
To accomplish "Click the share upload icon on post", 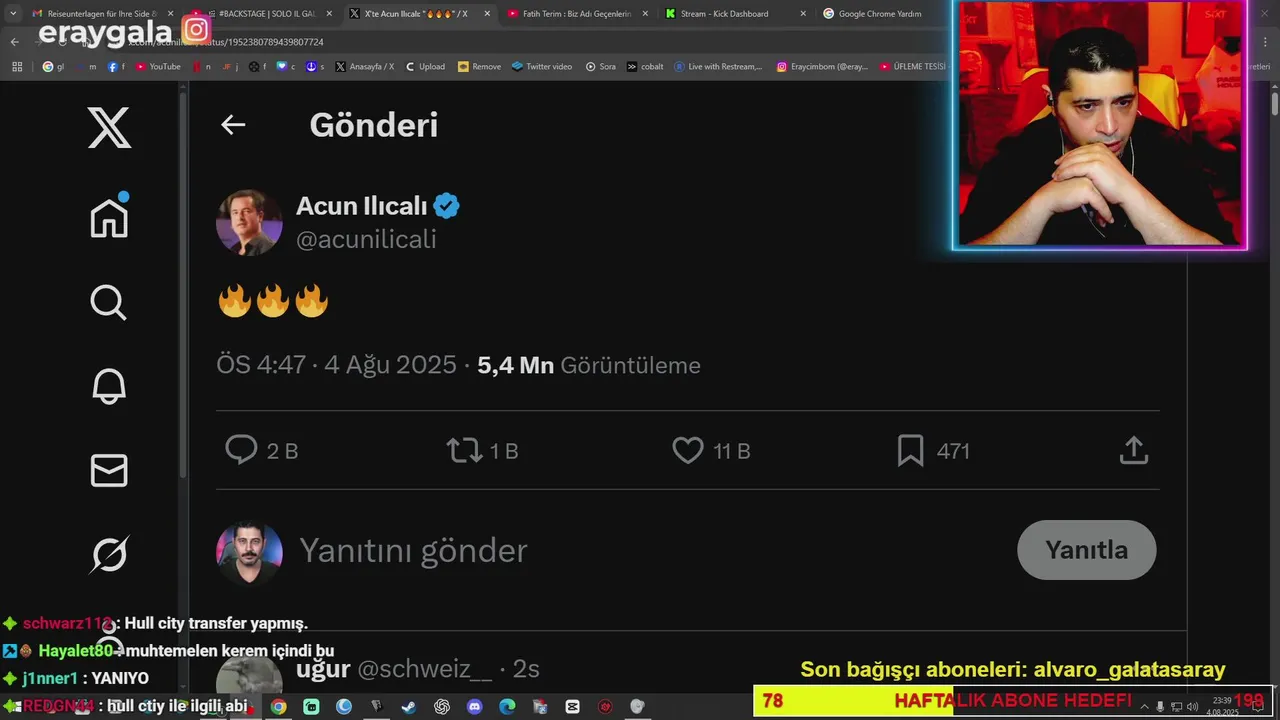I will coord(1133,450).
